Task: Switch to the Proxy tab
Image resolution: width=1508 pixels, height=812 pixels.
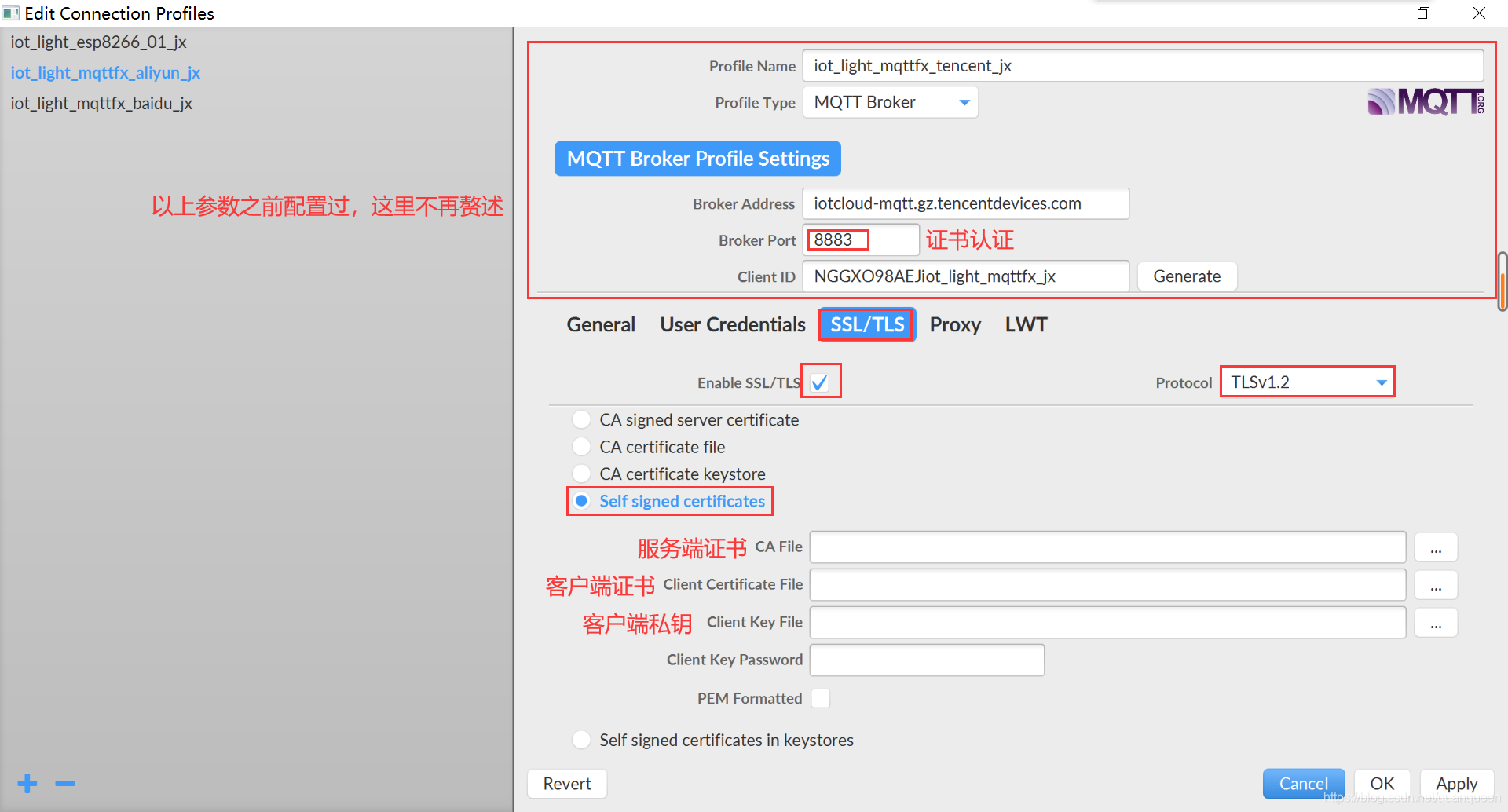Action: tap(955, 324)
